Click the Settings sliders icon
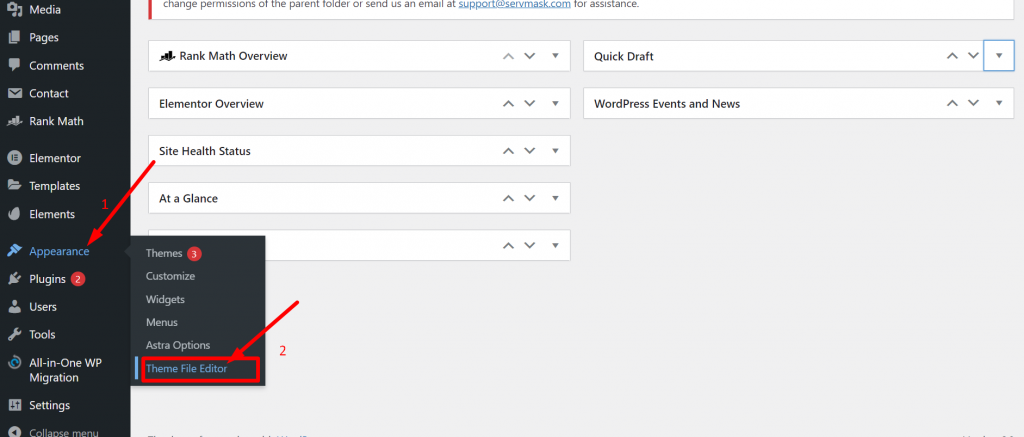Viewport: 1024px width, 437px height. pyautogui.click(x=14, y=406)
